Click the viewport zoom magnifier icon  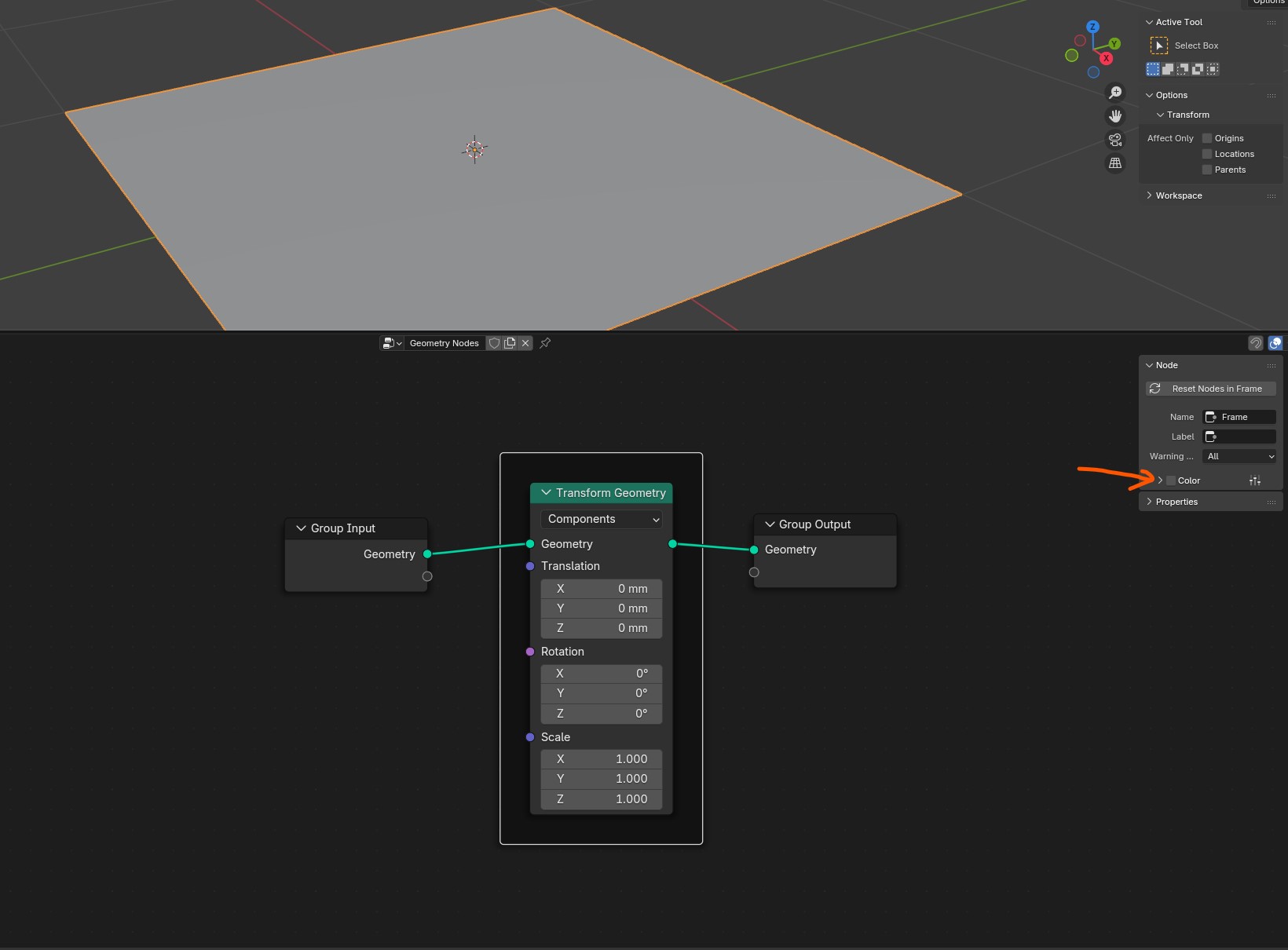click(1115, 93)
